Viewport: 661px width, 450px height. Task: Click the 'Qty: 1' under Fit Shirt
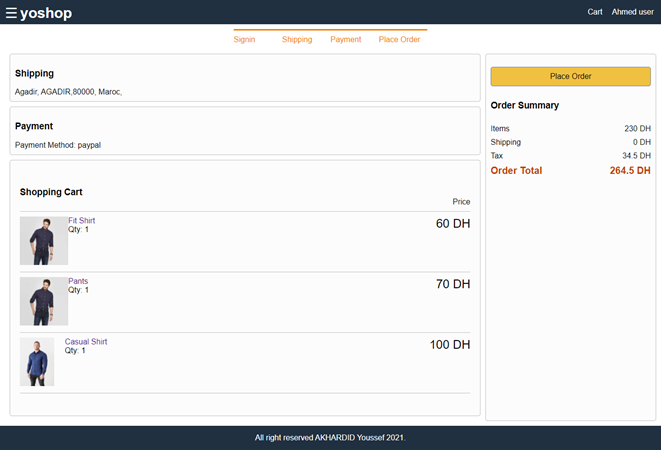point(78,229)
